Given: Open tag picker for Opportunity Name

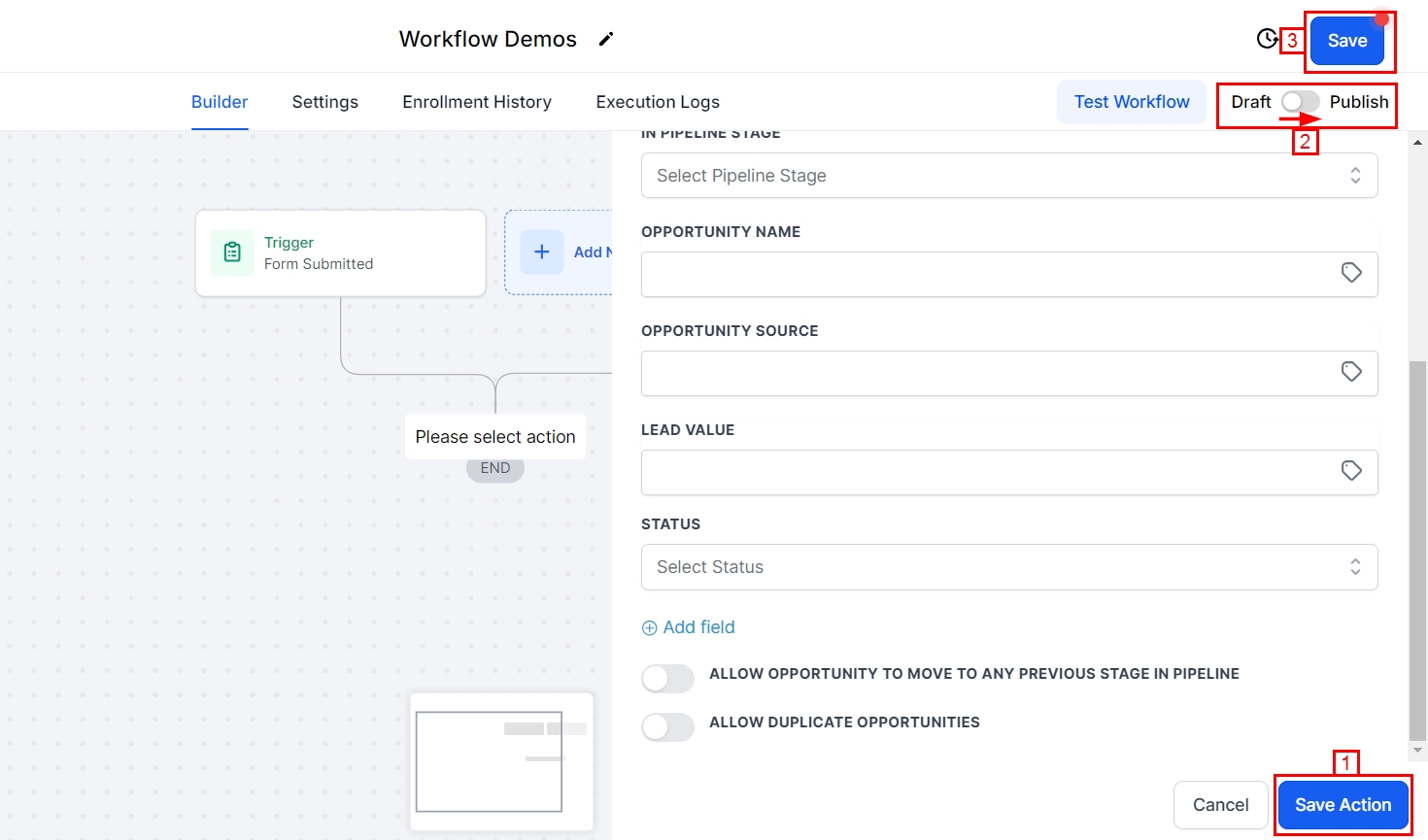Looking at the screenshot, I should pyautogui.click(x=1350, y=273).
